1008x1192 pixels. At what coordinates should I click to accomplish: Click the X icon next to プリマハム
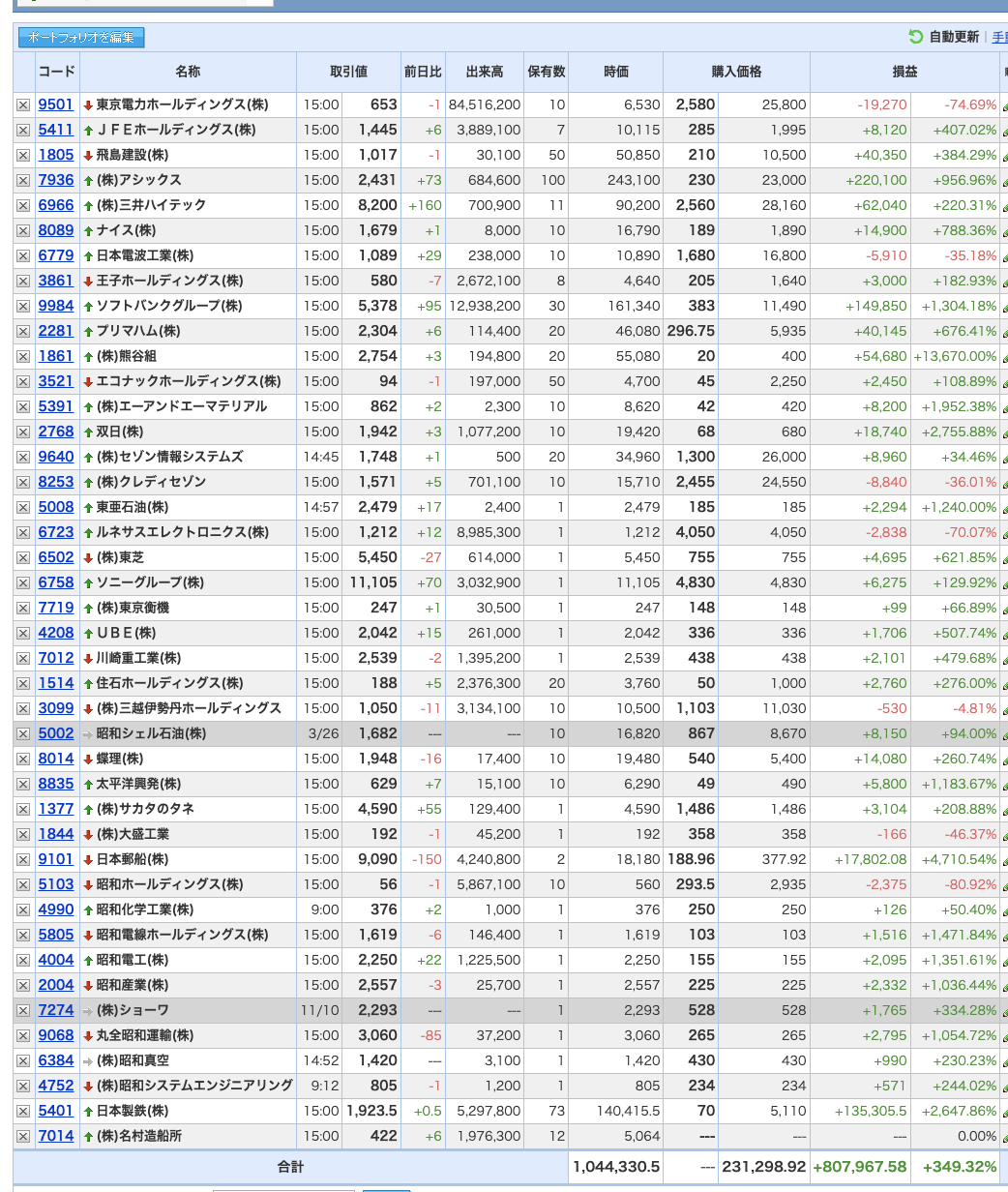coord(23,331)
